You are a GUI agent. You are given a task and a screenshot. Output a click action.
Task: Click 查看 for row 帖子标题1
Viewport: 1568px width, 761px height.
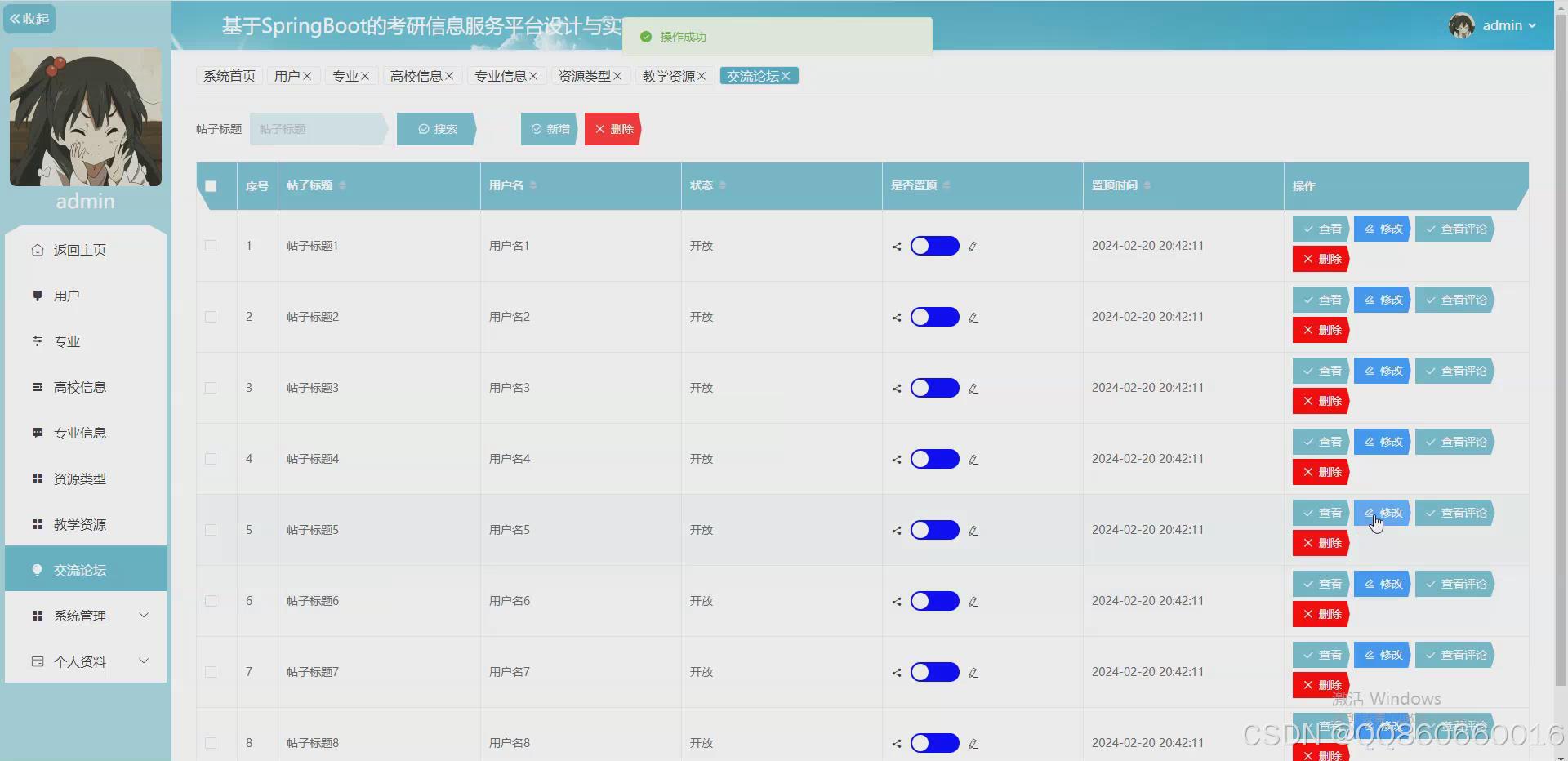(1321, 229)
